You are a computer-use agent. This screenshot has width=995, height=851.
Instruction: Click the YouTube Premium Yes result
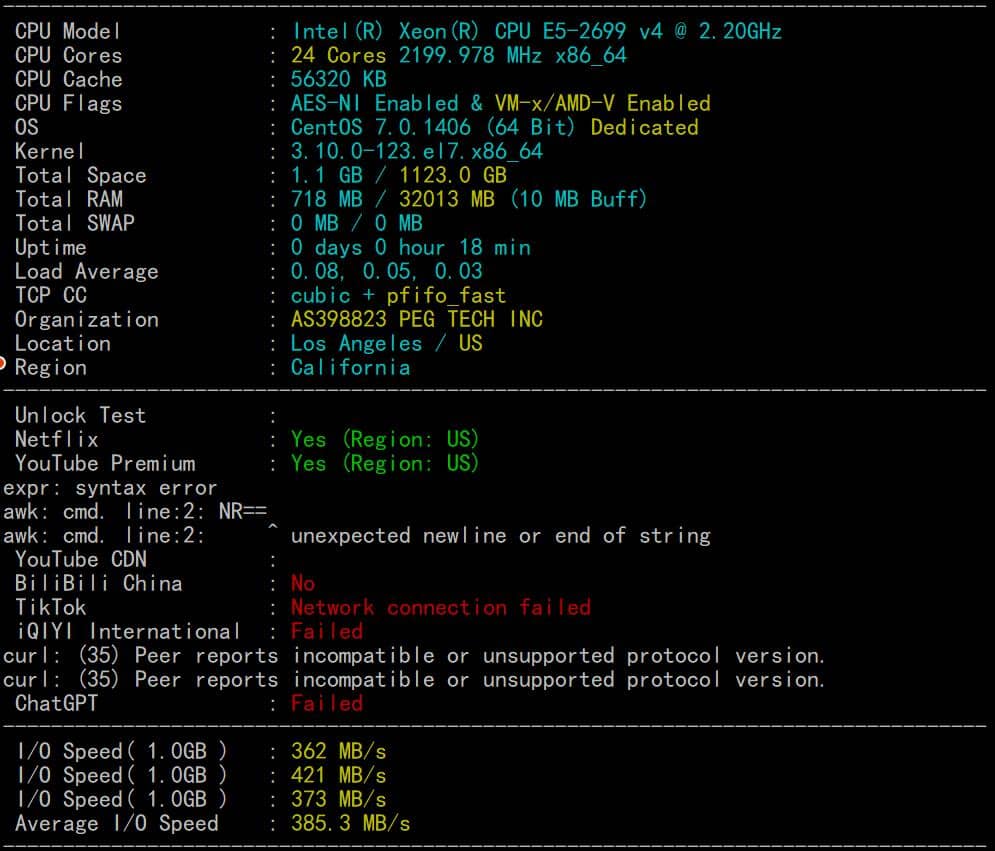click(385, 463)
